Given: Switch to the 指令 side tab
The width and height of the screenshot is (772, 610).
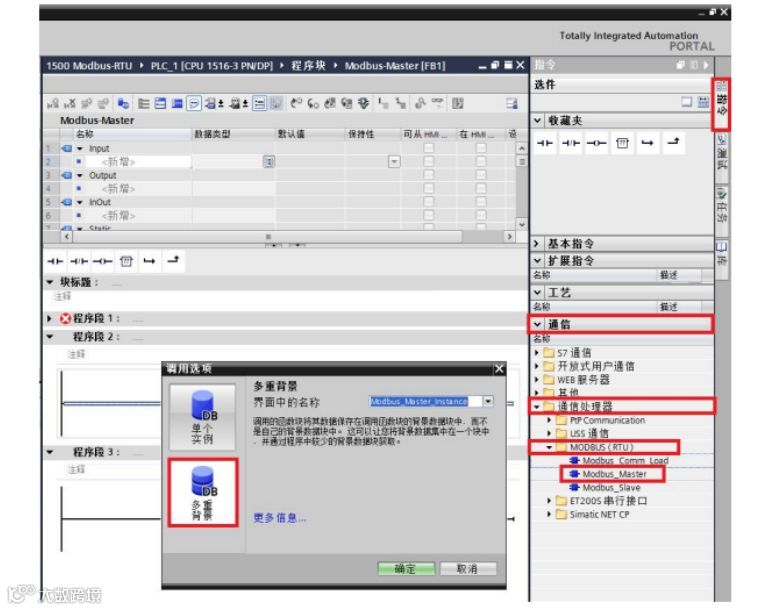Looking at the screenshot, I should pos(721,104).
